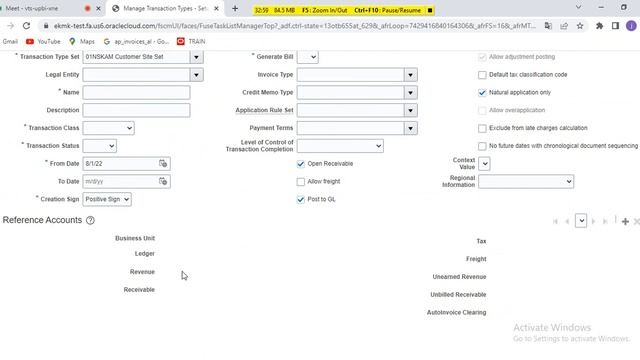Uncheck Open Receivable
This screenshot has height=360, width=640.
[301, 164]
